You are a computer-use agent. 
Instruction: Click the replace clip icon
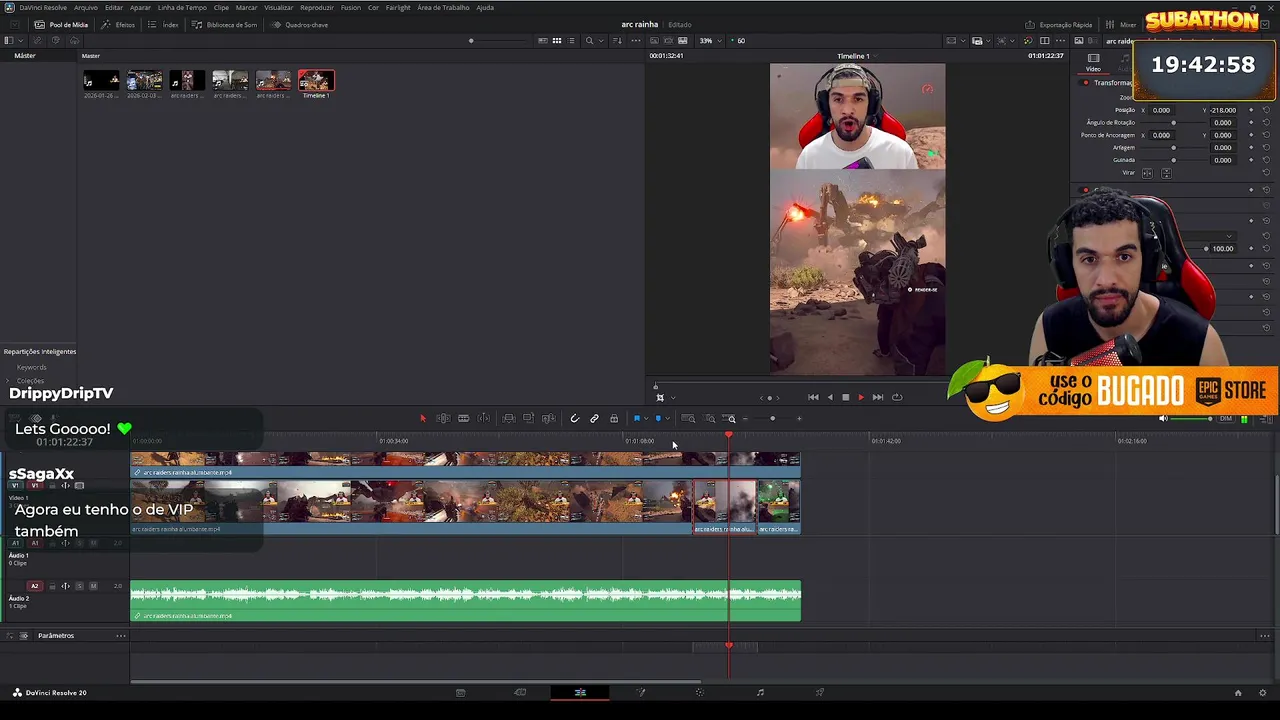[x=548, y=418]
